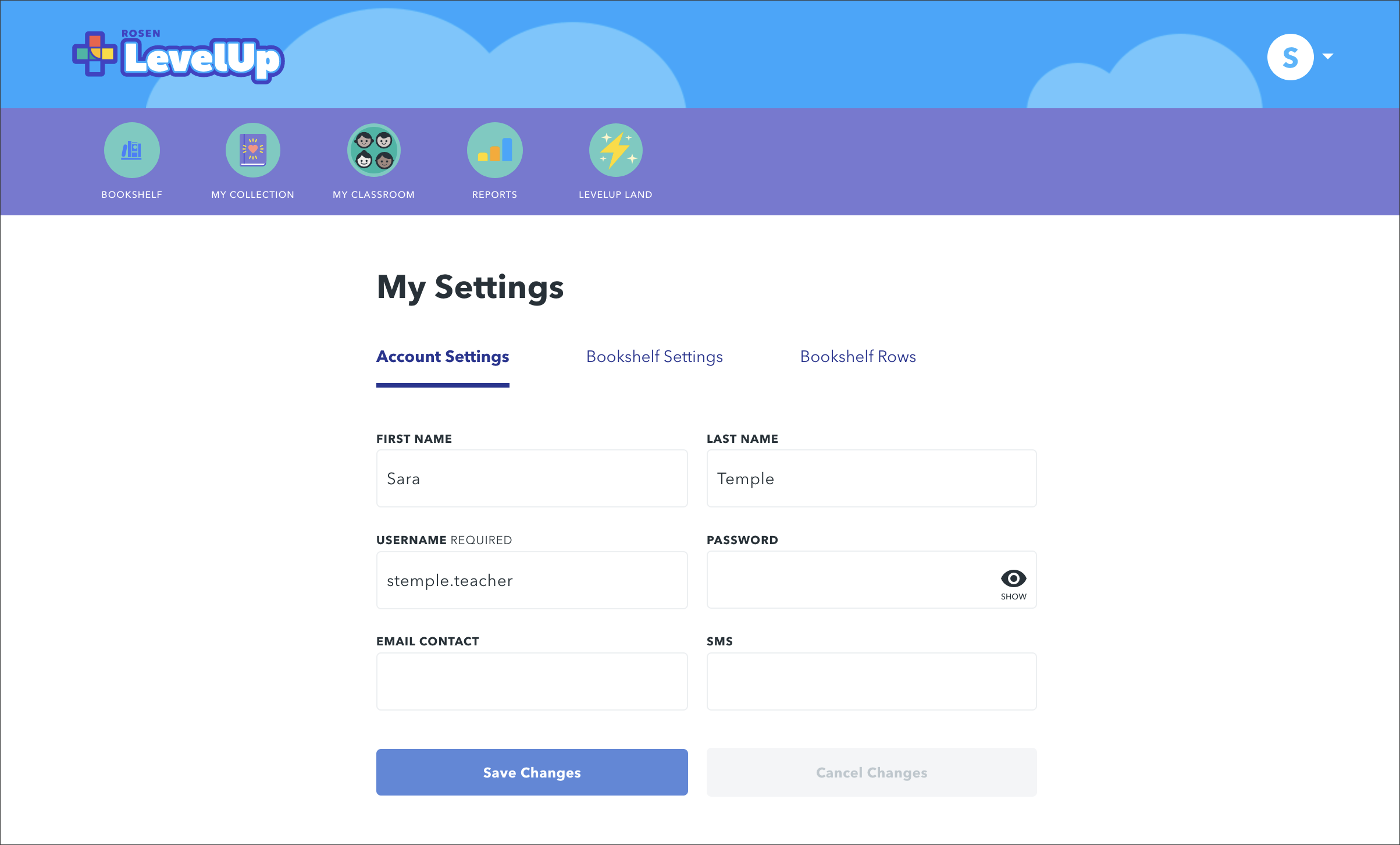
Task: Open the Bookshelf Rows tab
Action: pyautogui.click(x=857, y=357)
